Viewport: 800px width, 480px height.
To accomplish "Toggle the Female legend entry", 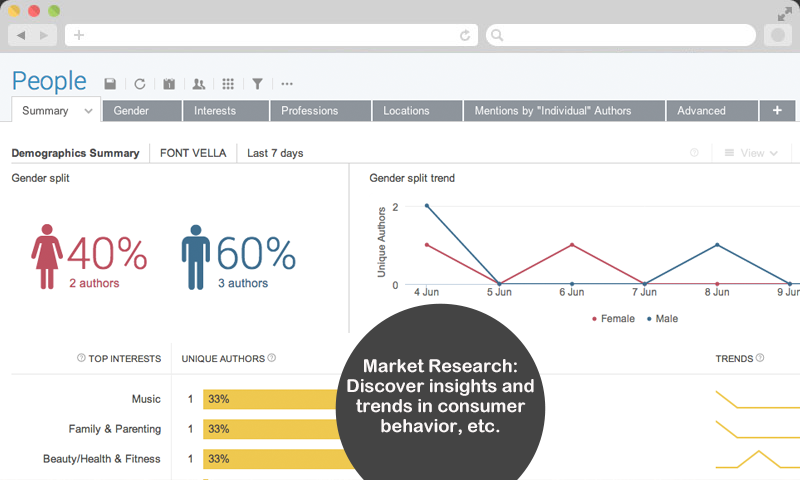I will (613, 318).
